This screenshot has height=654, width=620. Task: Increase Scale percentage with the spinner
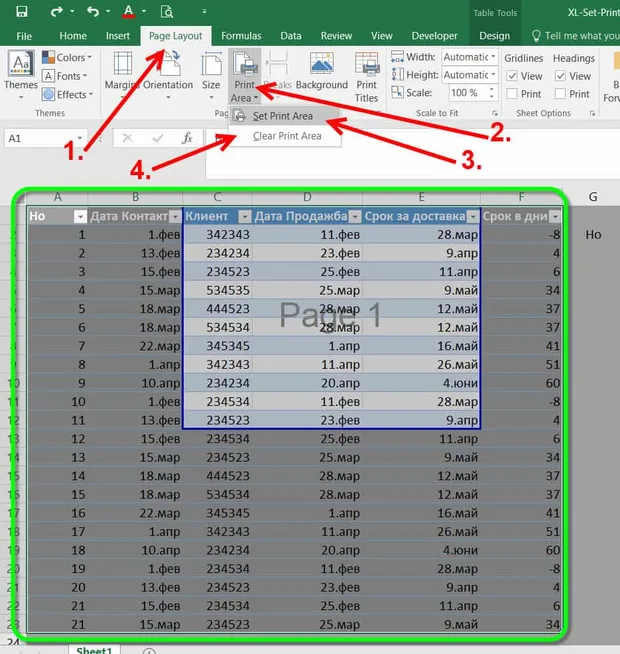click(492, 88)
